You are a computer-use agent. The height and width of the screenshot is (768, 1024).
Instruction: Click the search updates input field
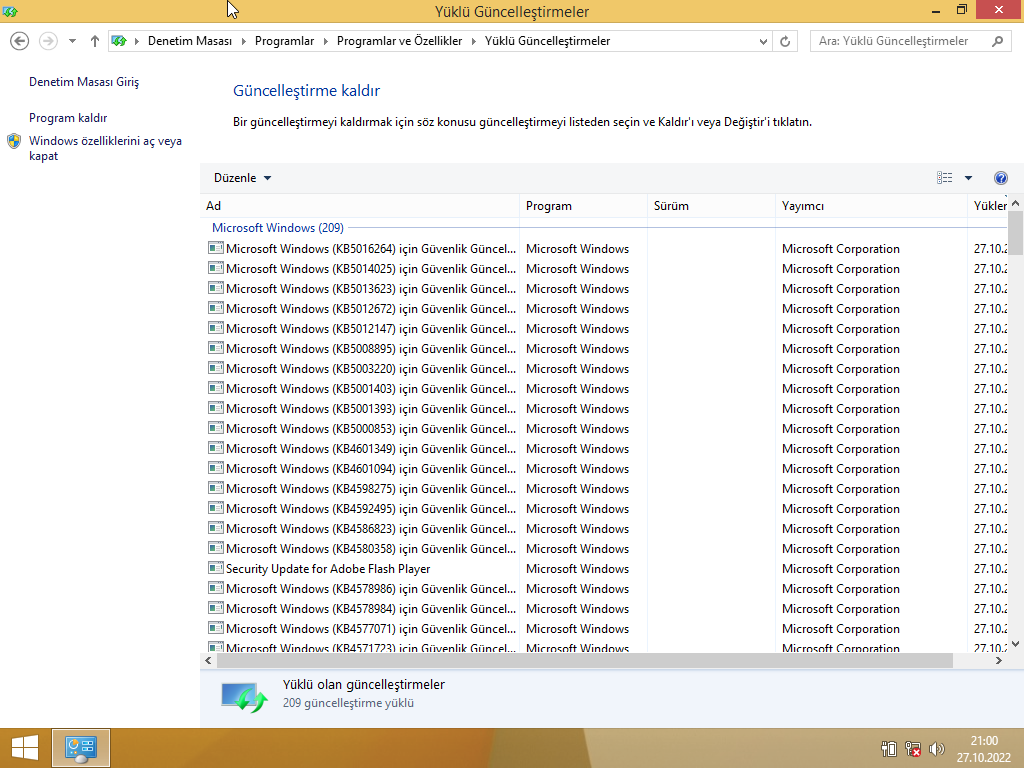[x=901, y=41]
